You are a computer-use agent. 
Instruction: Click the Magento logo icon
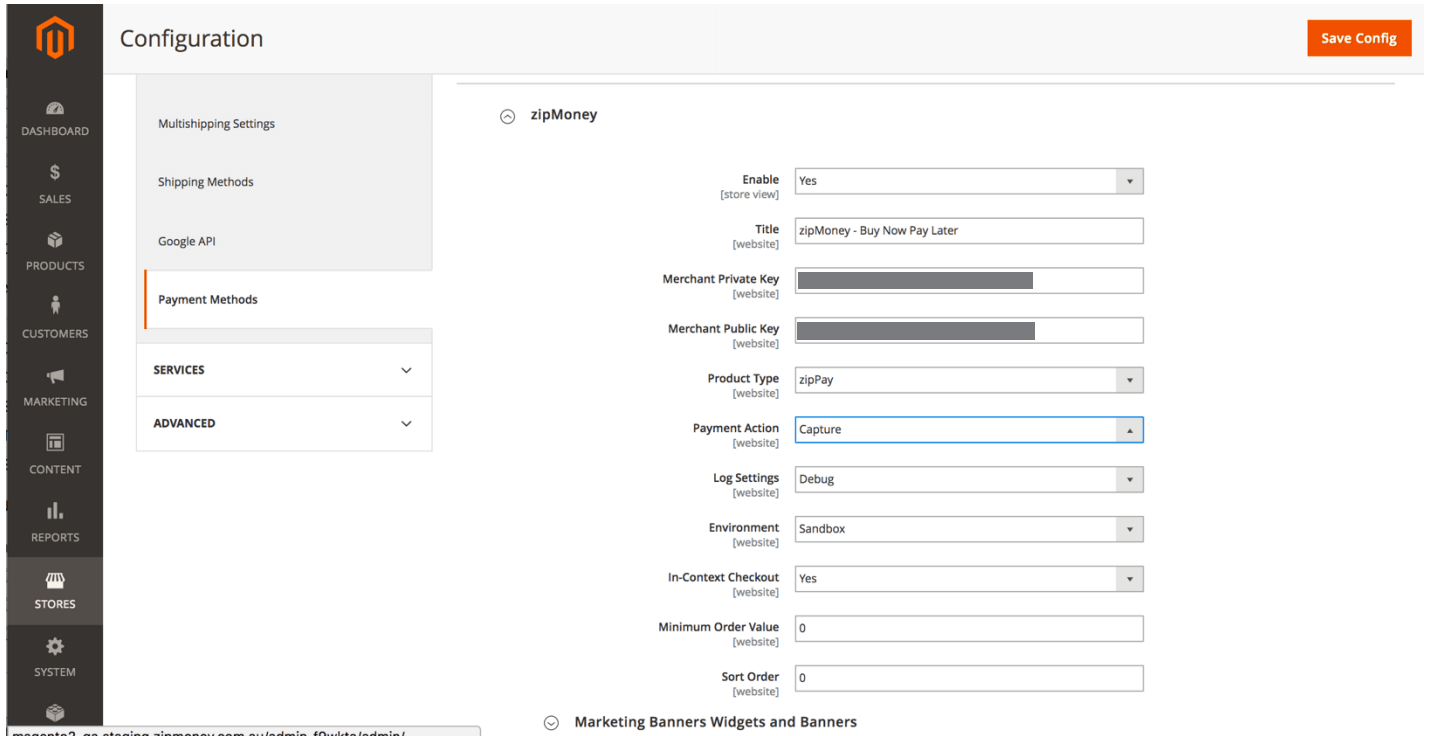point(55,39)
